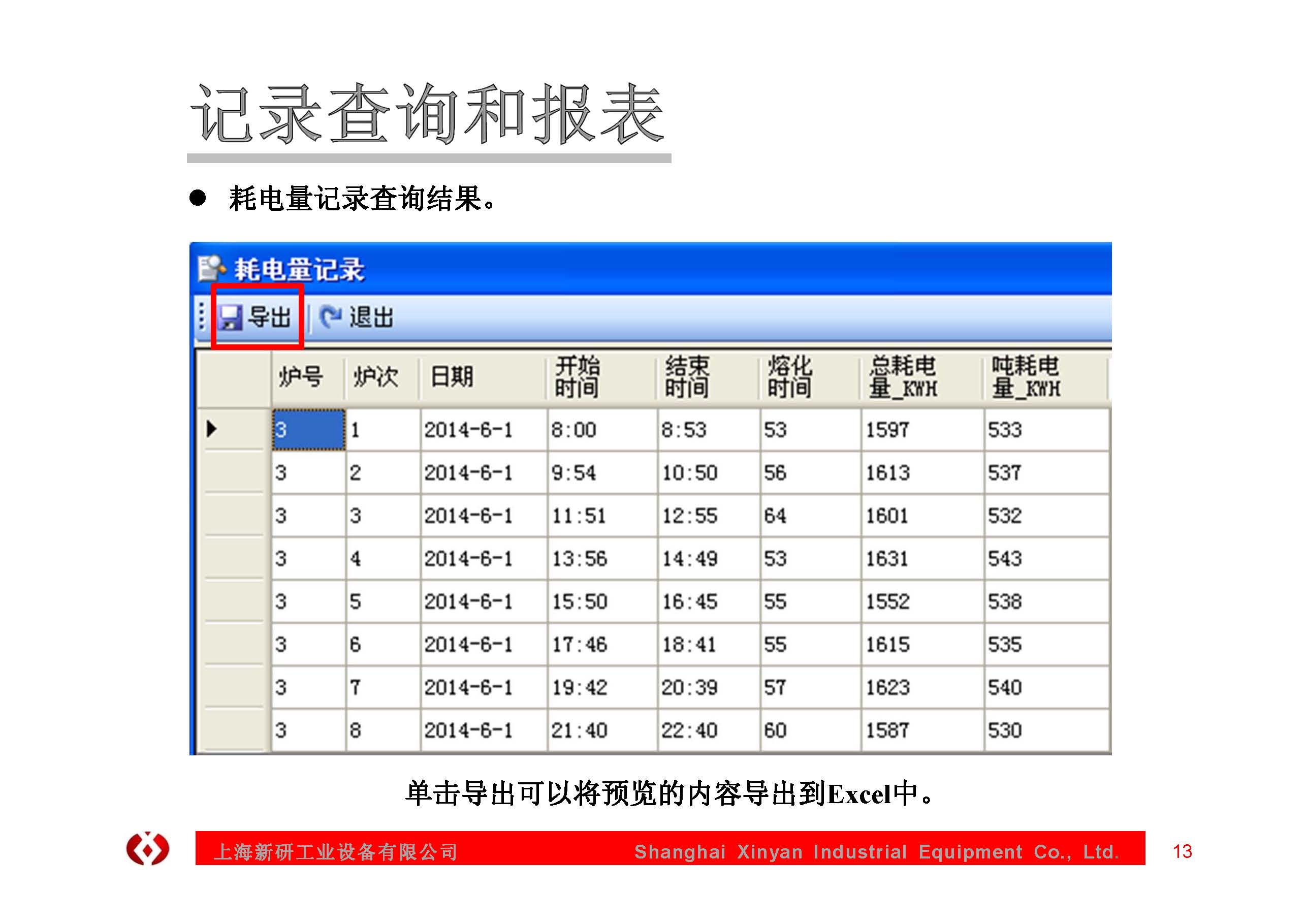Select melting time cell 56

click(x=811, y=473)
